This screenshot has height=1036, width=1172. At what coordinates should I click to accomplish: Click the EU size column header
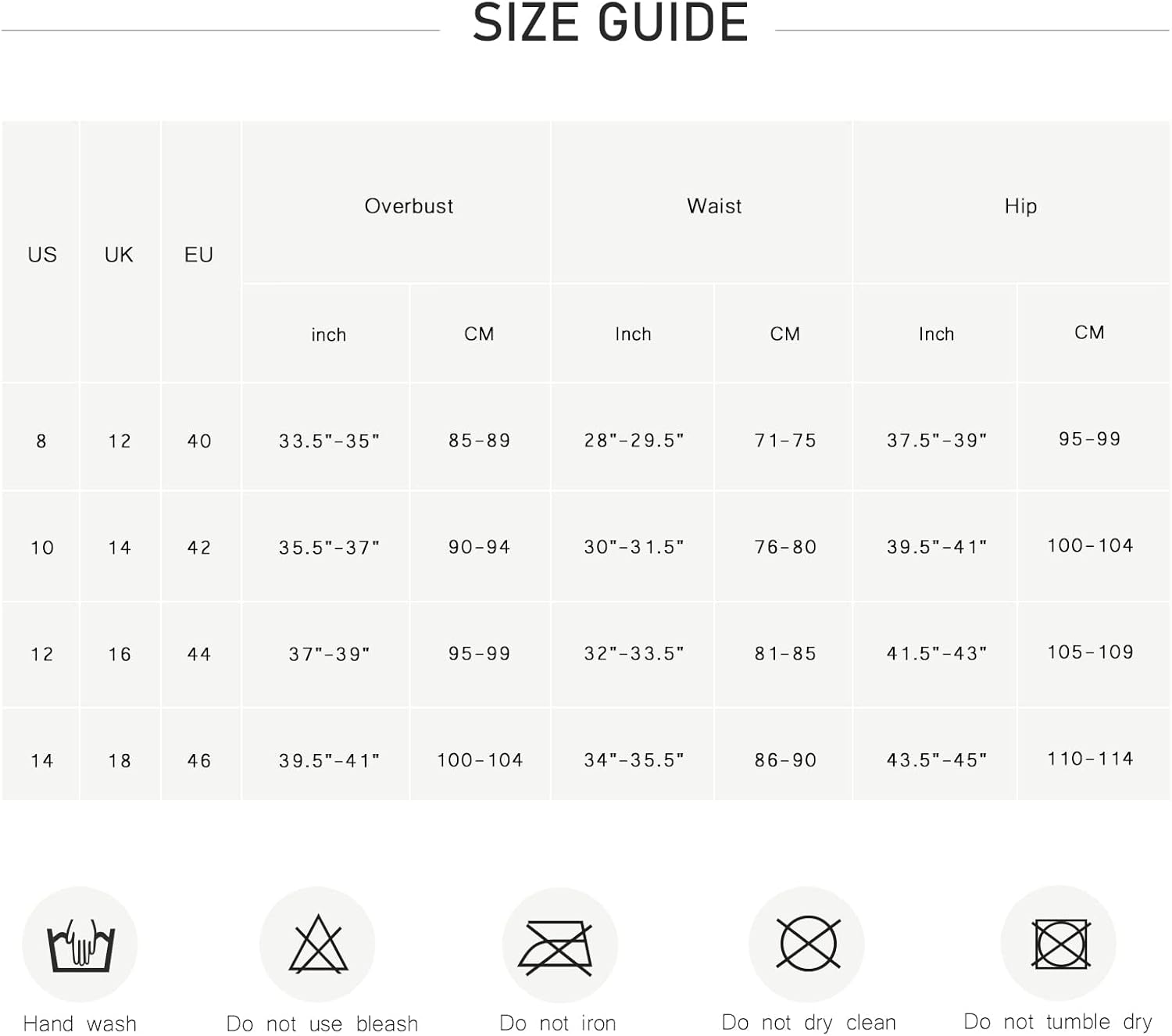(198, 255)
